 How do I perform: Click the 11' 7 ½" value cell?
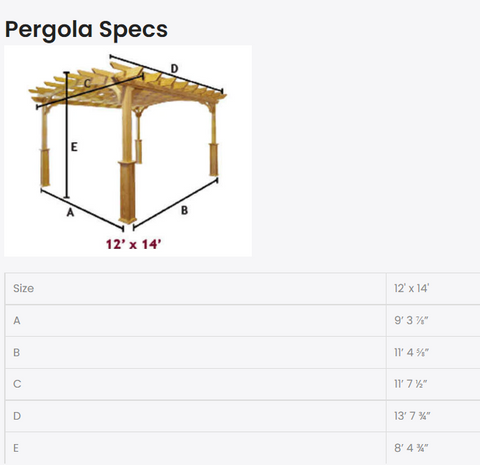pos(433,384)
